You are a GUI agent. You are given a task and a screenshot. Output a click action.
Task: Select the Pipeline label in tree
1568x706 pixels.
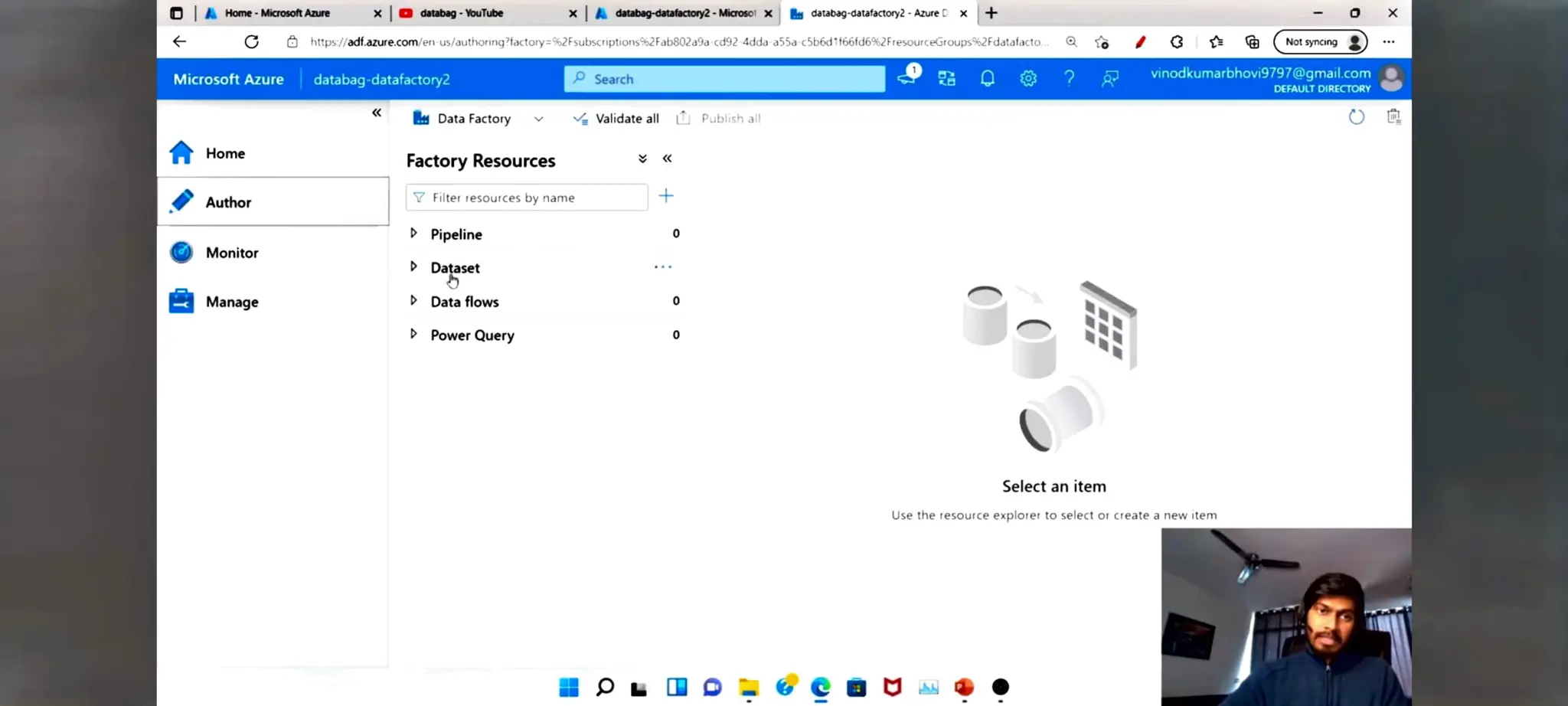point(456,234)
